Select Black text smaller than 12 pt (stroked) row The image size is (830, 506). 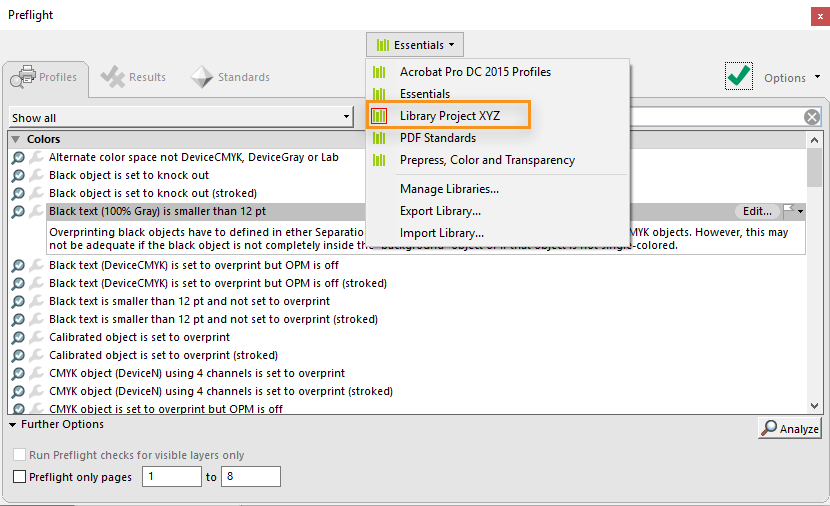coord(213,319)
